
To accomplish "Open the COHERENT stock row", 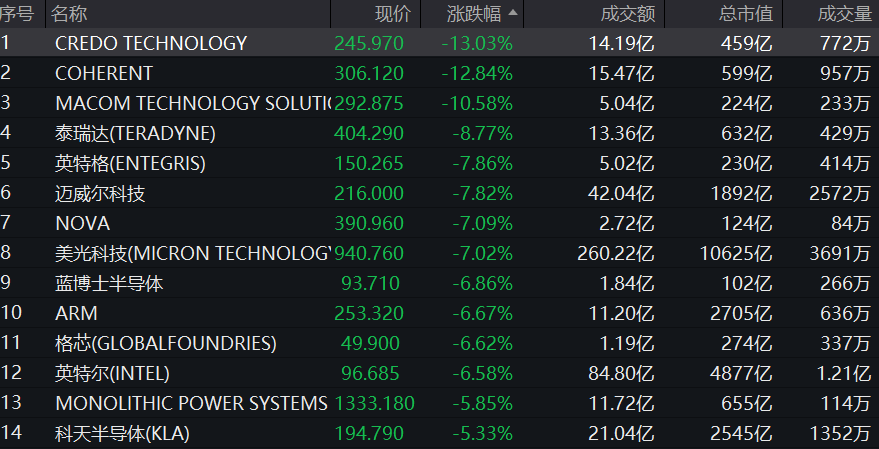I will click(440, 73).
